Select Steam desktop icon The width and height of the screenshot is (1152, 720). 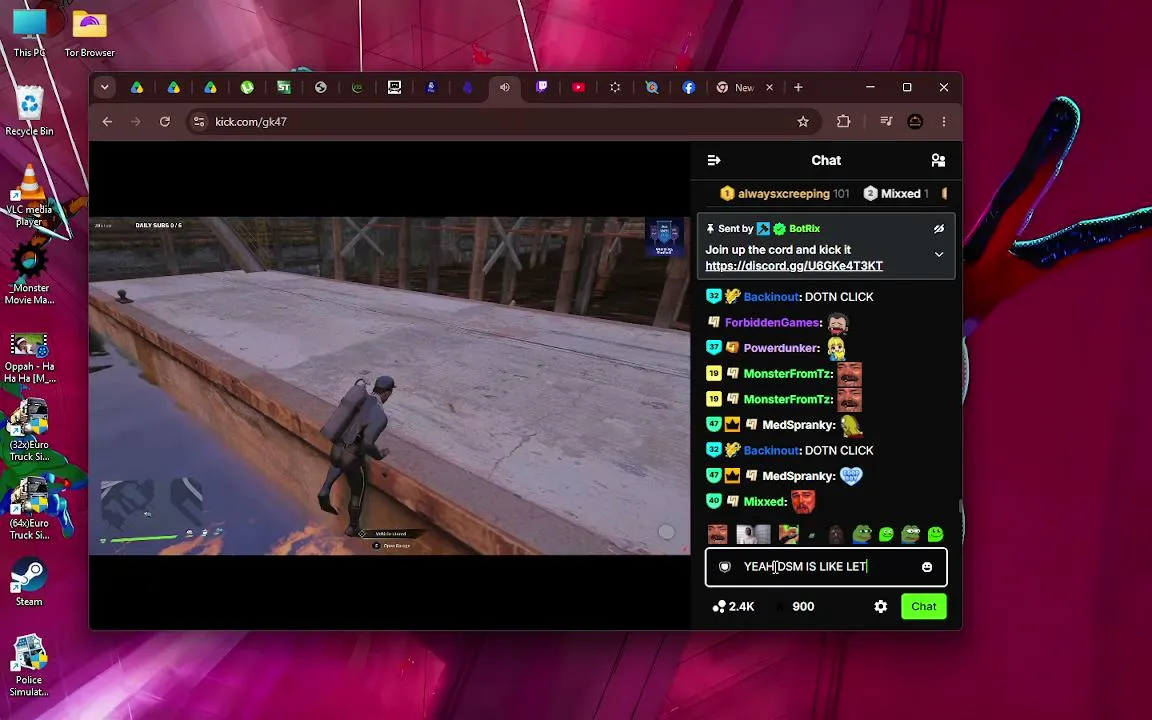tap(29, 582)
